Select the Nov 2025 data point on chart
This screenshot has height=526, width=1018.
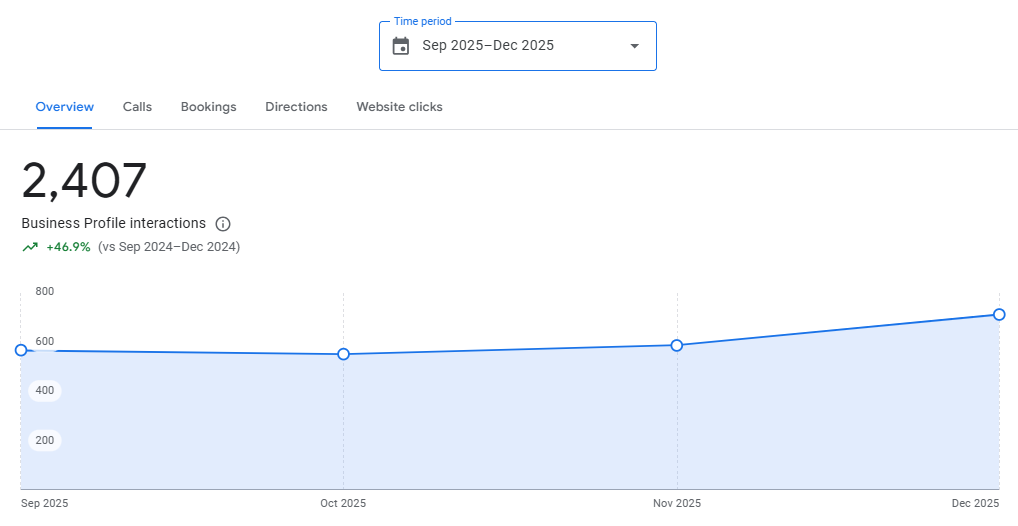[x=677, y=345]
